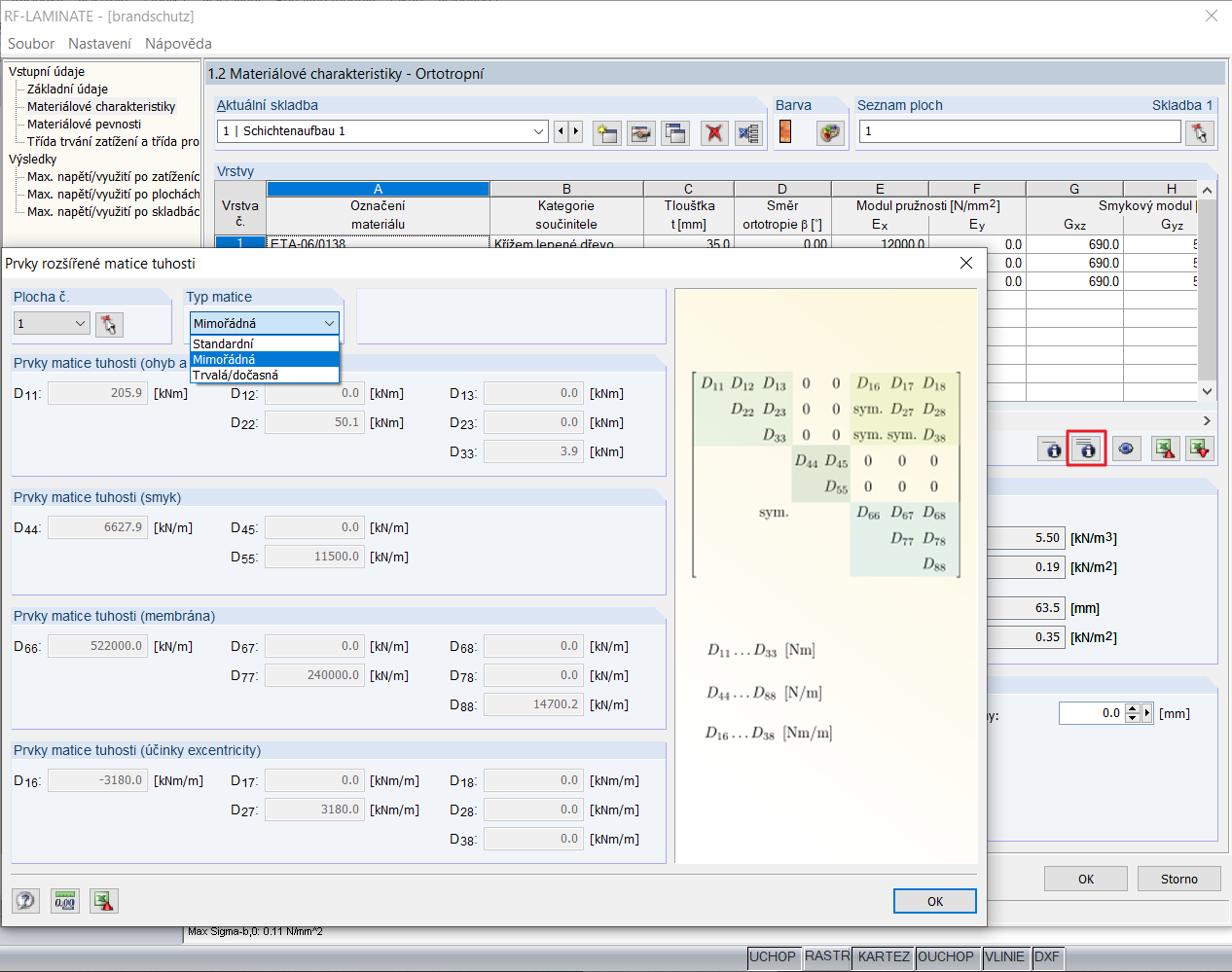Toggle OUCHOP in the status bar
This screenshot has height=972, width=1232.
pyautogui.click(x=946, y=957)
